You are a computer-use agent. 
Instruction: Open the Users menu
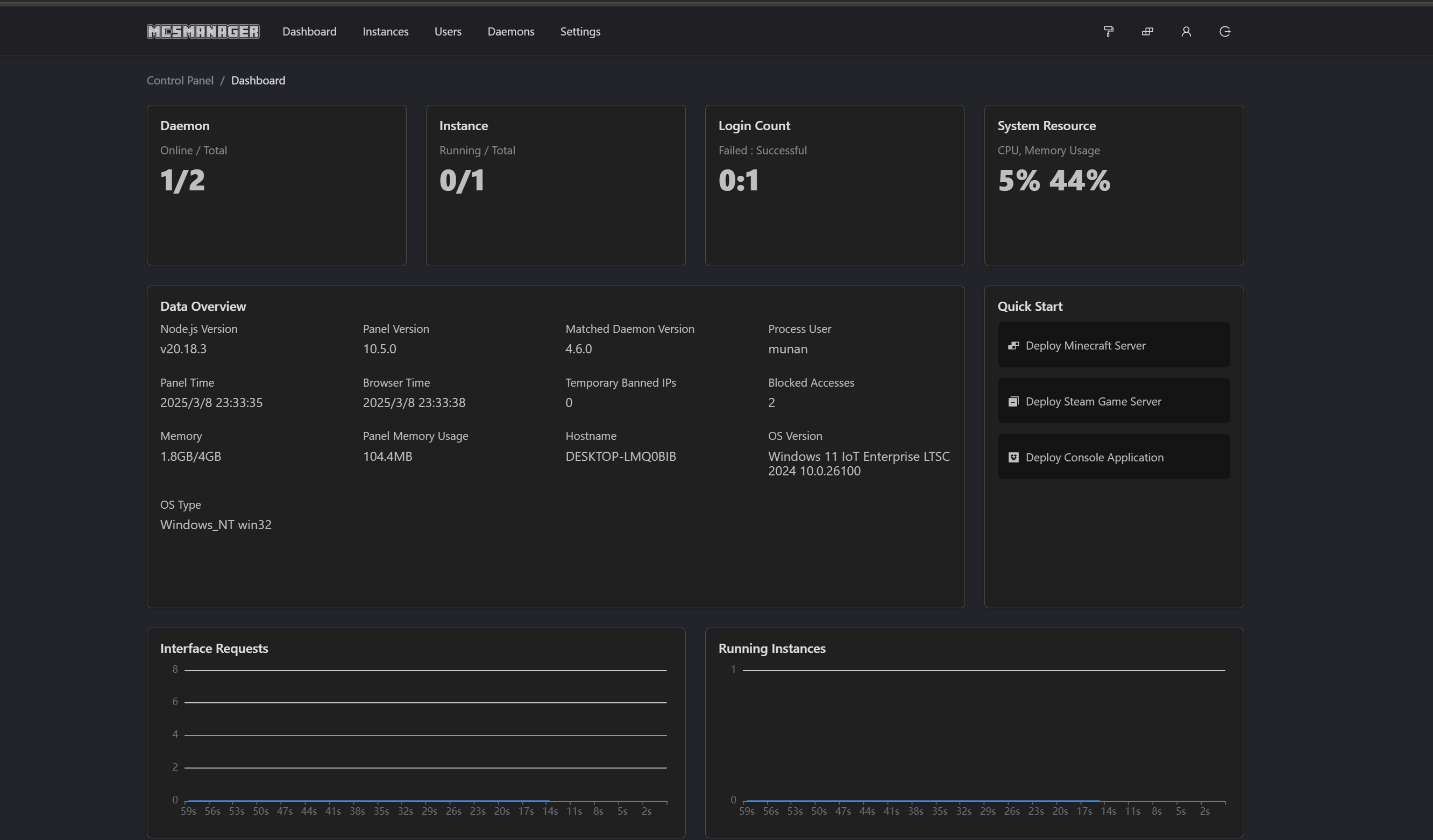448,31
